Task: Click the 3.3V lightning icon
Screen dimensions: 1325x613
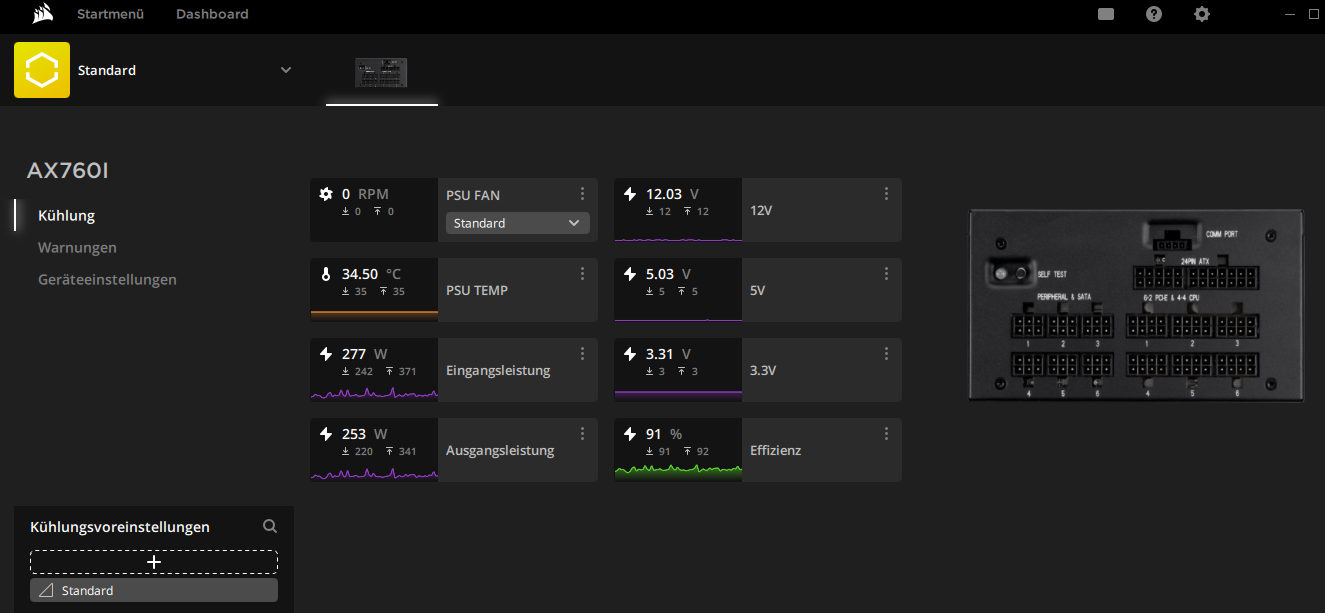Action: point(629,354)
